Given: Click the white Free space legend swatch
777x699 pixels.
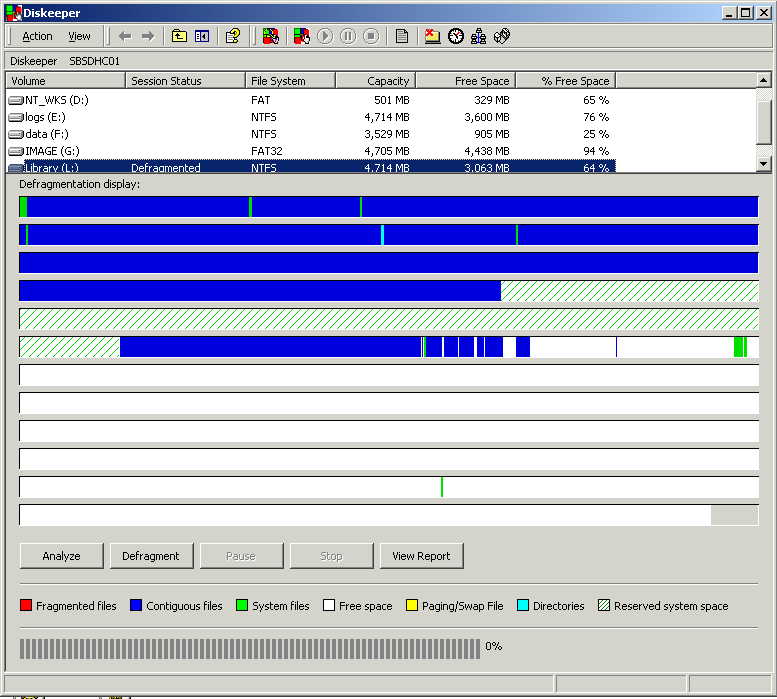Looking at the screenshot, I should 329,605.
